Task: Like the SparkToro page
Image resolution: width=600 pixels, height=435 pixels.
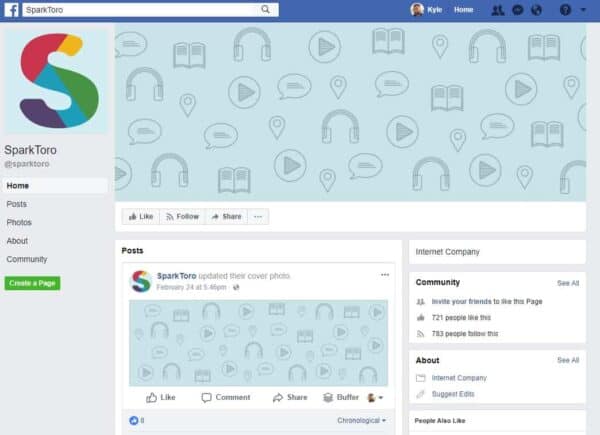Action: [141, 217]
